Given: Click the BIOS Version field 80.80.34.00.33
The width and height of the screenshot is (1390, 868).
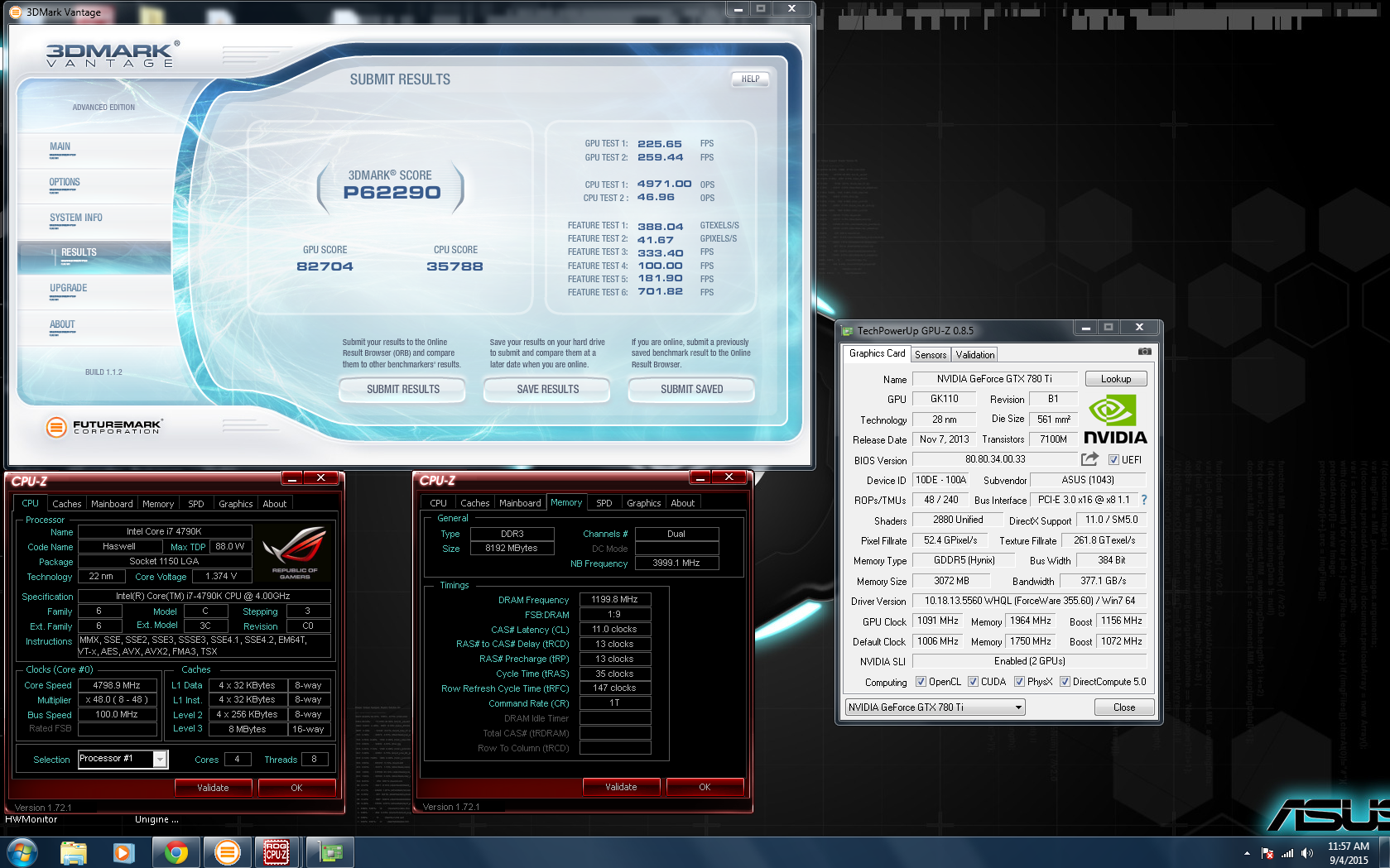Looking at the screenshot, I should [x=995, y=459].
